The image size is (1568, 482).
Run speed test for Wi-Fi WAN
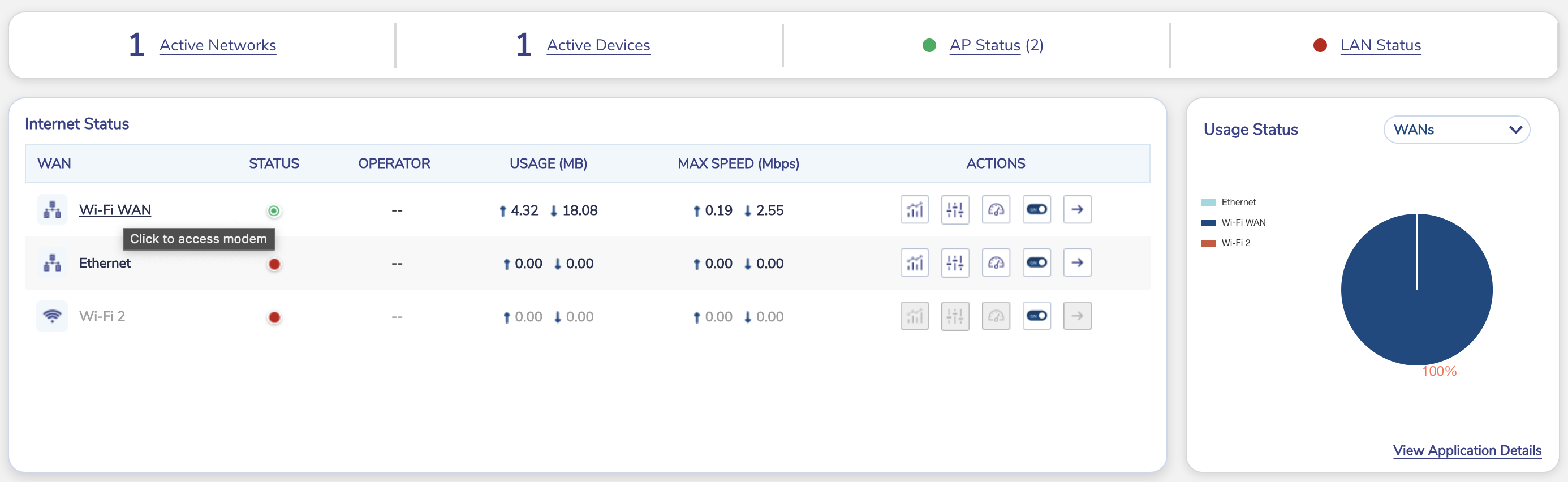pyautogui.click(x=996, y=210)
